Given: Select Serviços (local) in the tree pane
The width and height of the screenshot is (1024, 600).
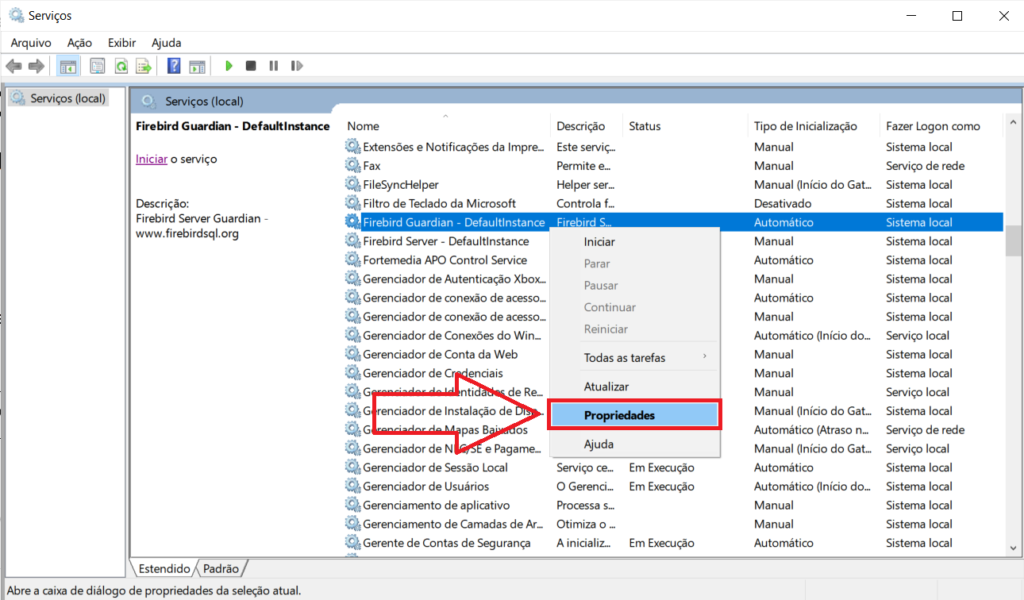Looking at the screenshot, I should click(67, 99).
